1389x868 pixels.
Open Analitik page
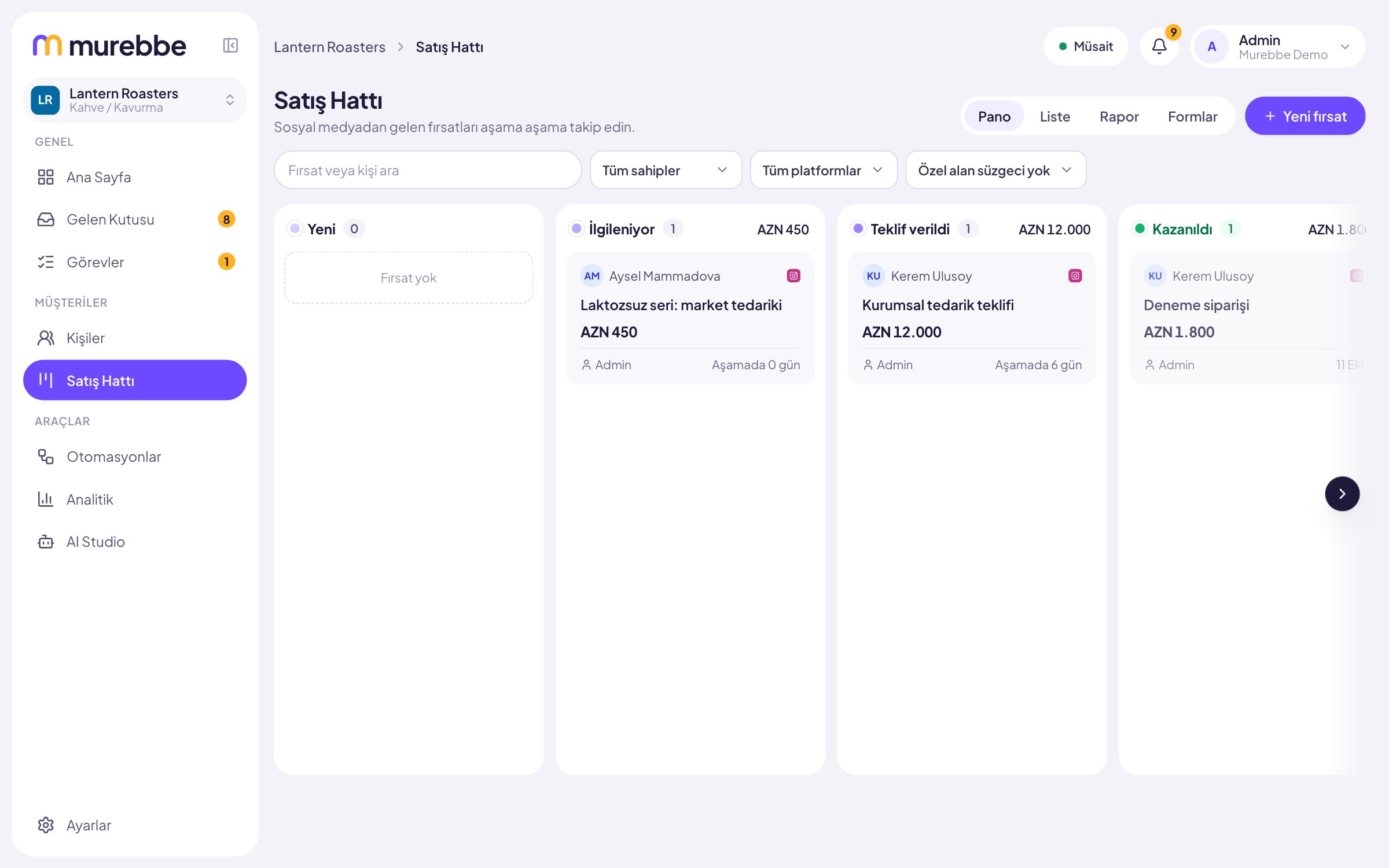pyautogui.click(x=135, y=499)
